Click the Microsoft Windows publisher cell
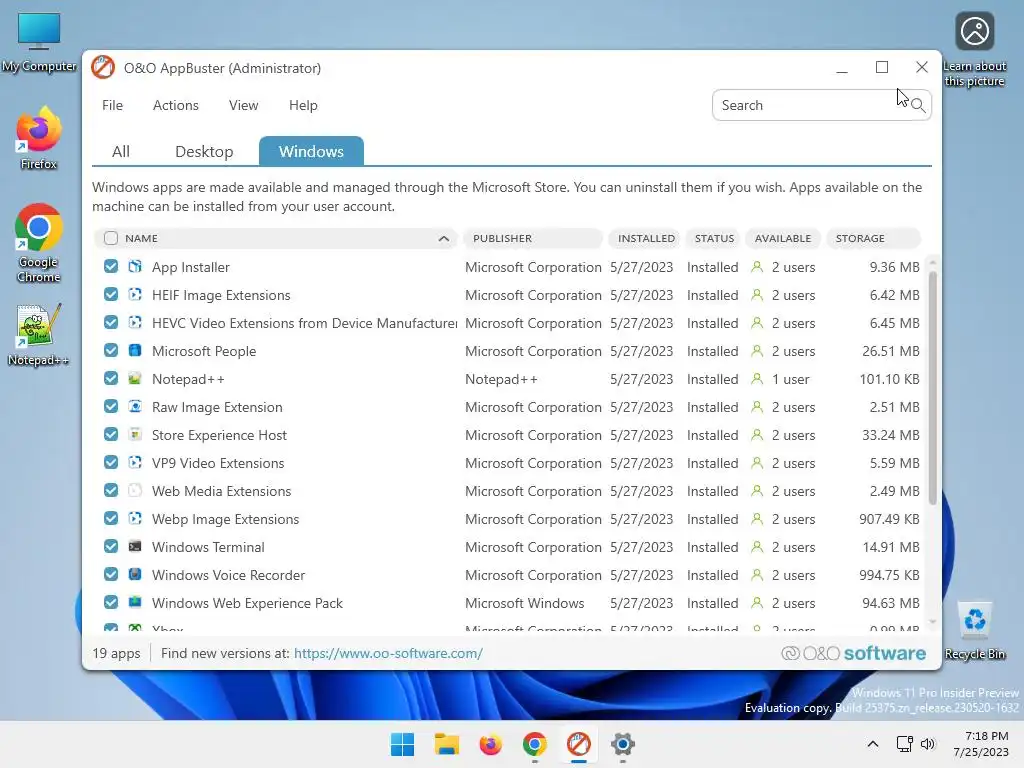The width and height of the screenshot is (1024, 768). click(524, 603)
